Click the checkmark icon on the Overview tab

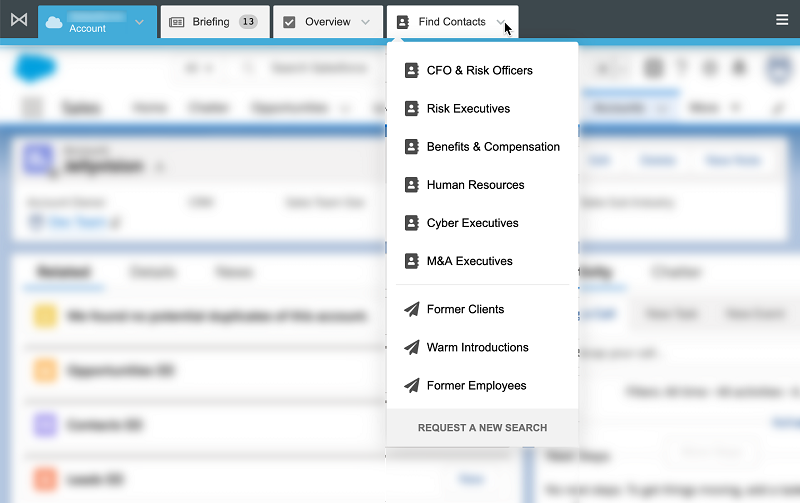pyautogui.click(x=289, y=22)
